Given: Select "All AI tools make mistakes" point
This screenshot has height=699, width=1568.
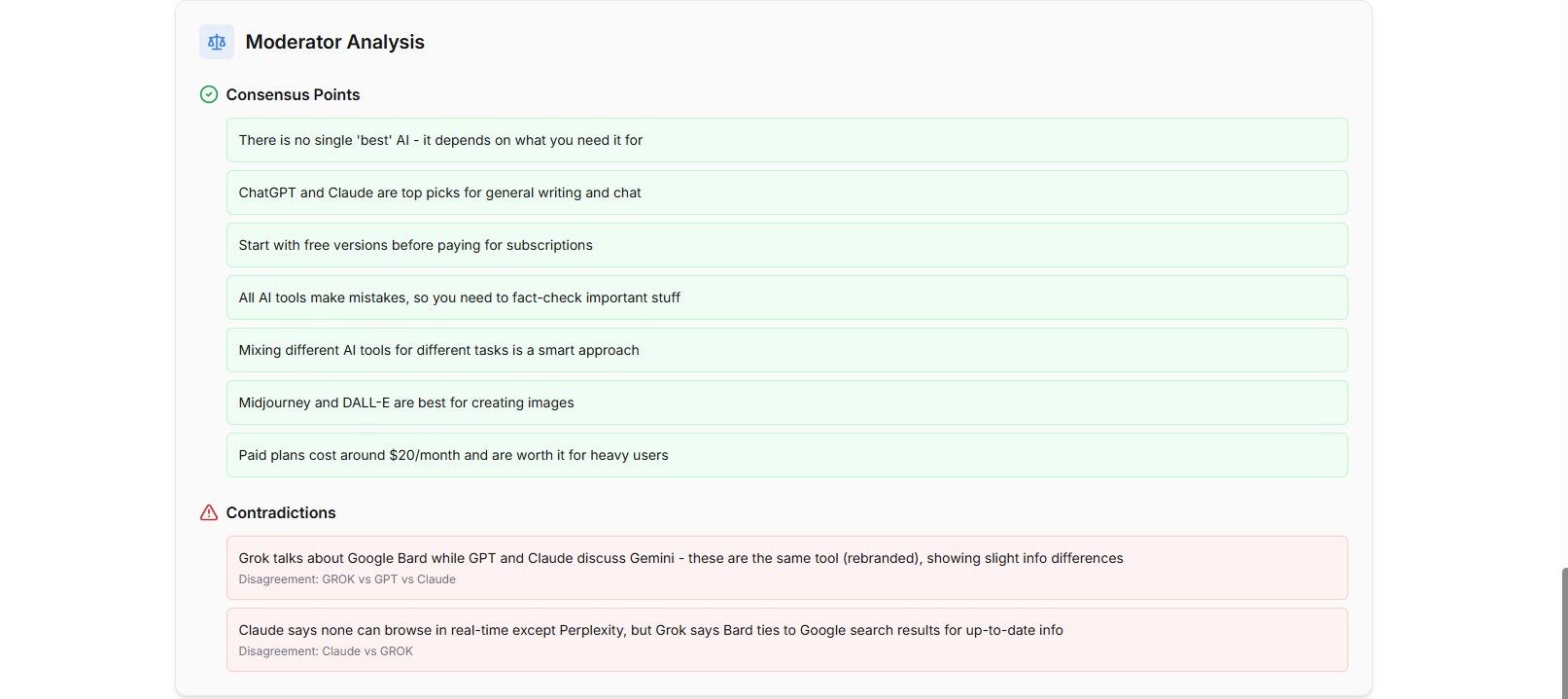Looking at the screenshot, I should 786,297.
